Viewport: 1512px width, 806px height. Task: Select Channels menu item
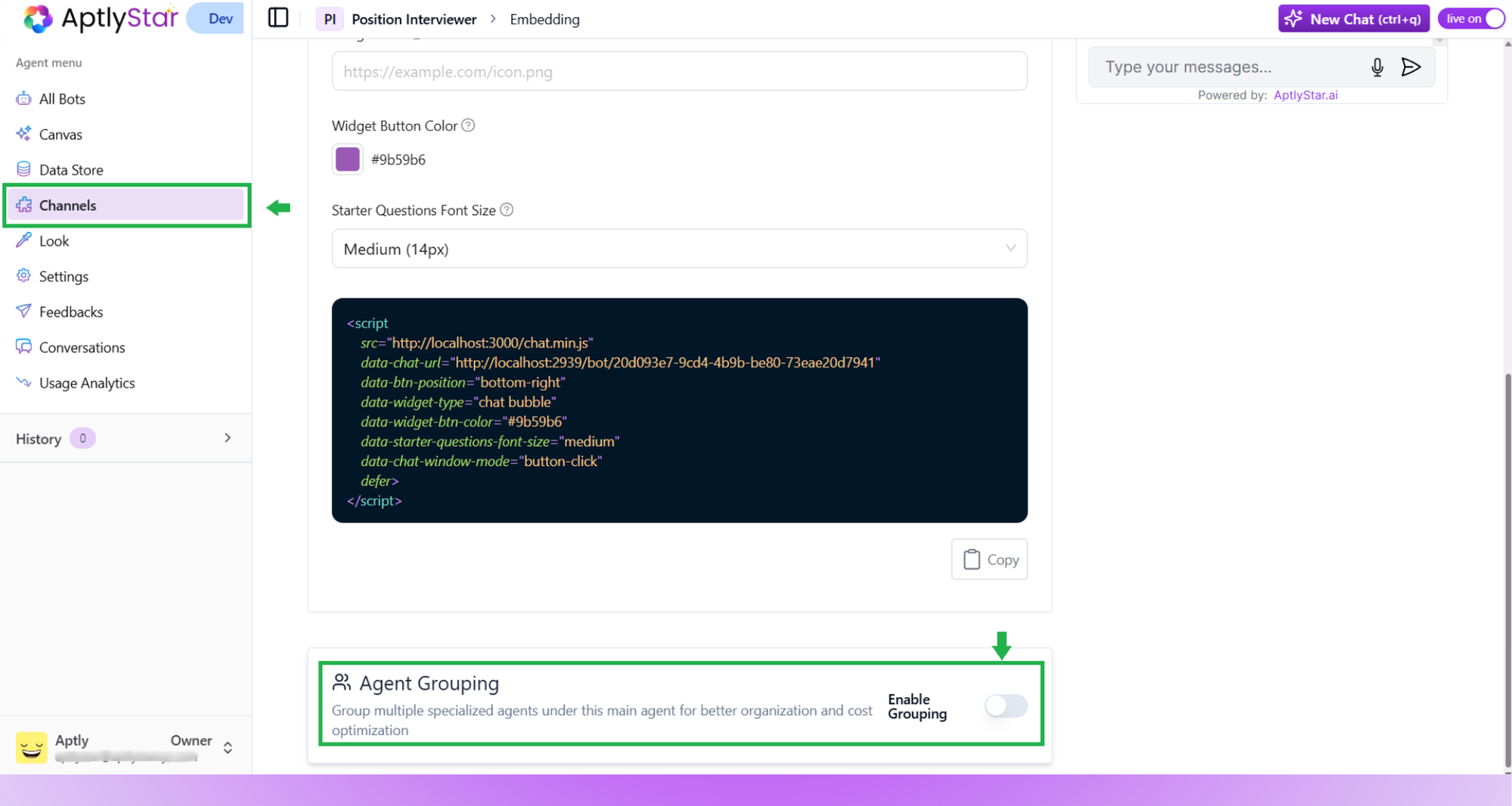click(125, 205)
